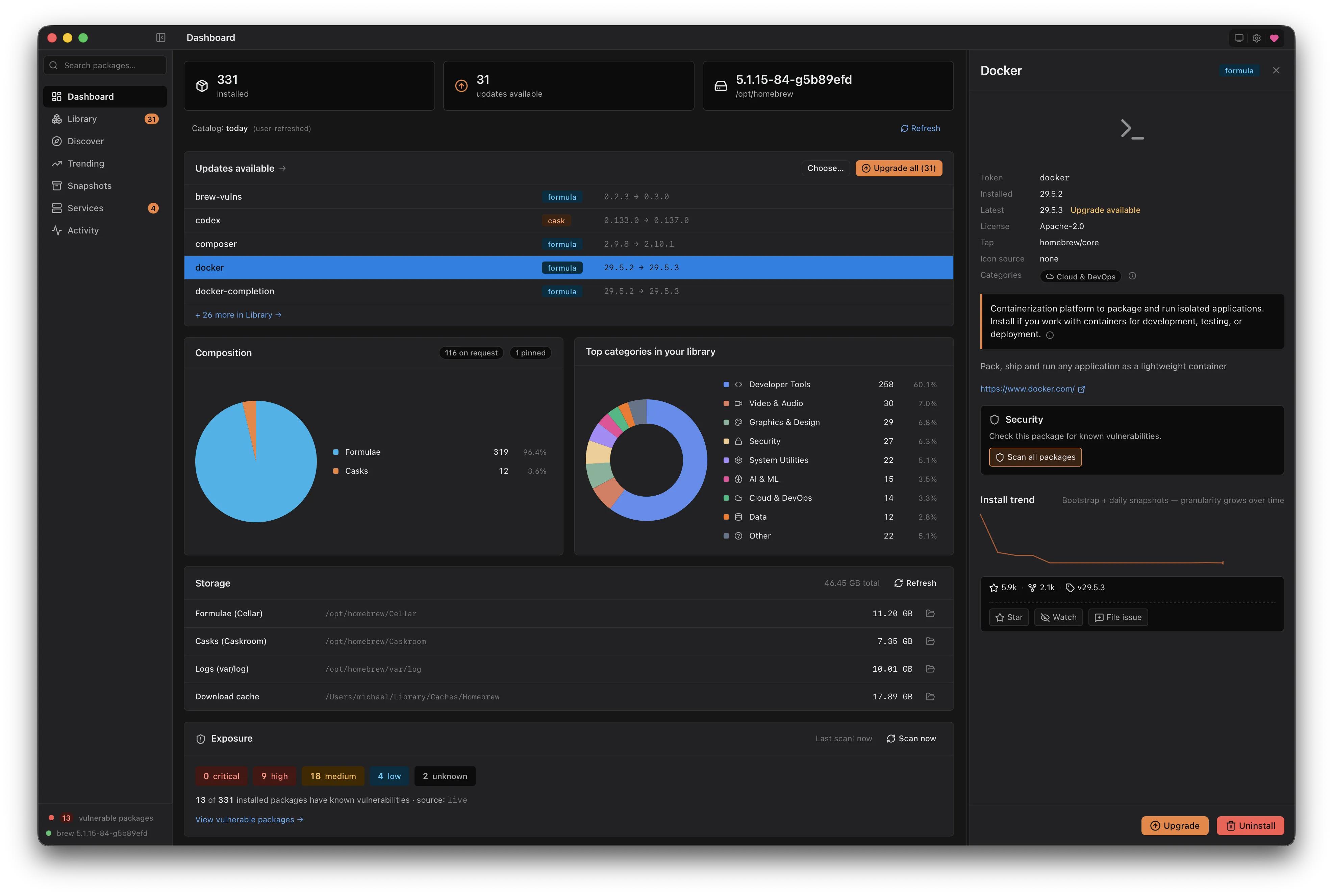
Task: Open settings gear in title bar
Action: 1256,38
